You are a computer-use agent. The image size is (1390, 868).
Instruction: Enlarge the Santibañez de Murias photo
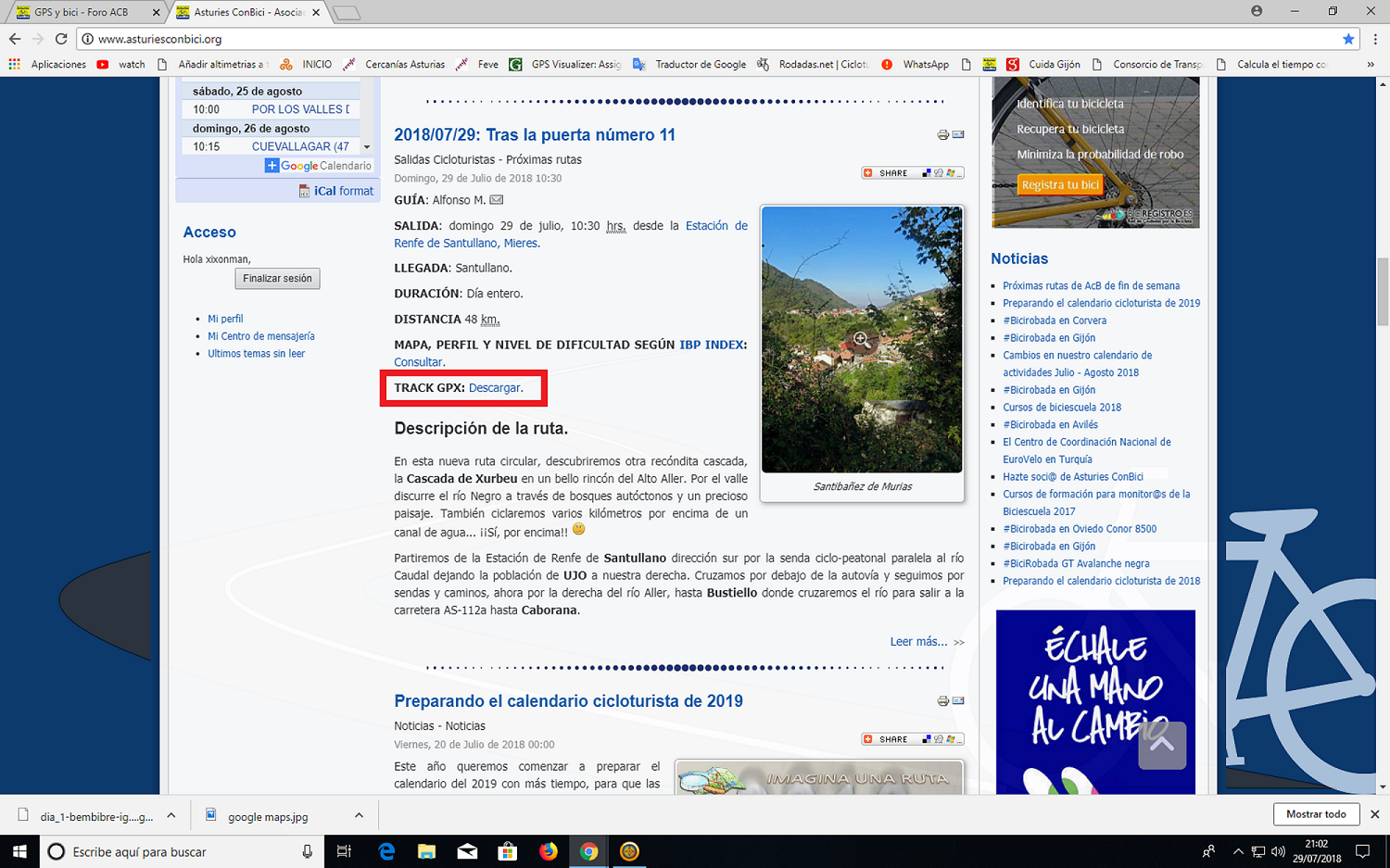862,339
